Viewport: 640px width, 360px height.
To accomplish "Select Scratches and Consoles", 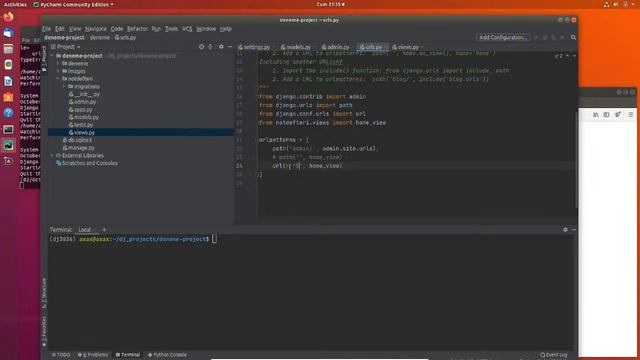I will (x=87, y=163).
